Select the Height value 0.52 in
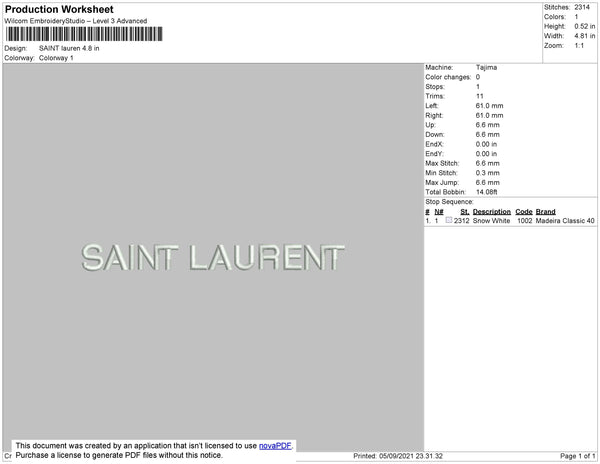600x464 pixels. [x=585, y=26]
